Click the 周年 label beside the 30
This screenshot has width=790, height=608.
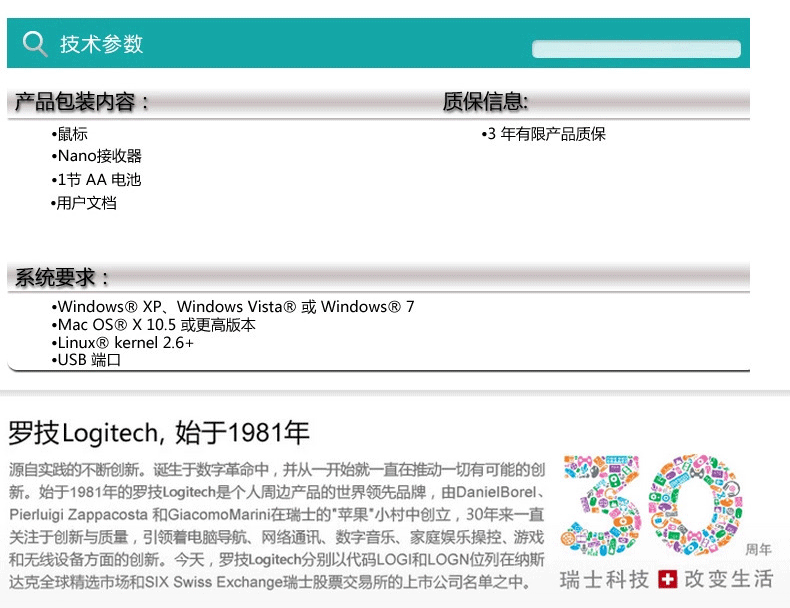point(759,549)
